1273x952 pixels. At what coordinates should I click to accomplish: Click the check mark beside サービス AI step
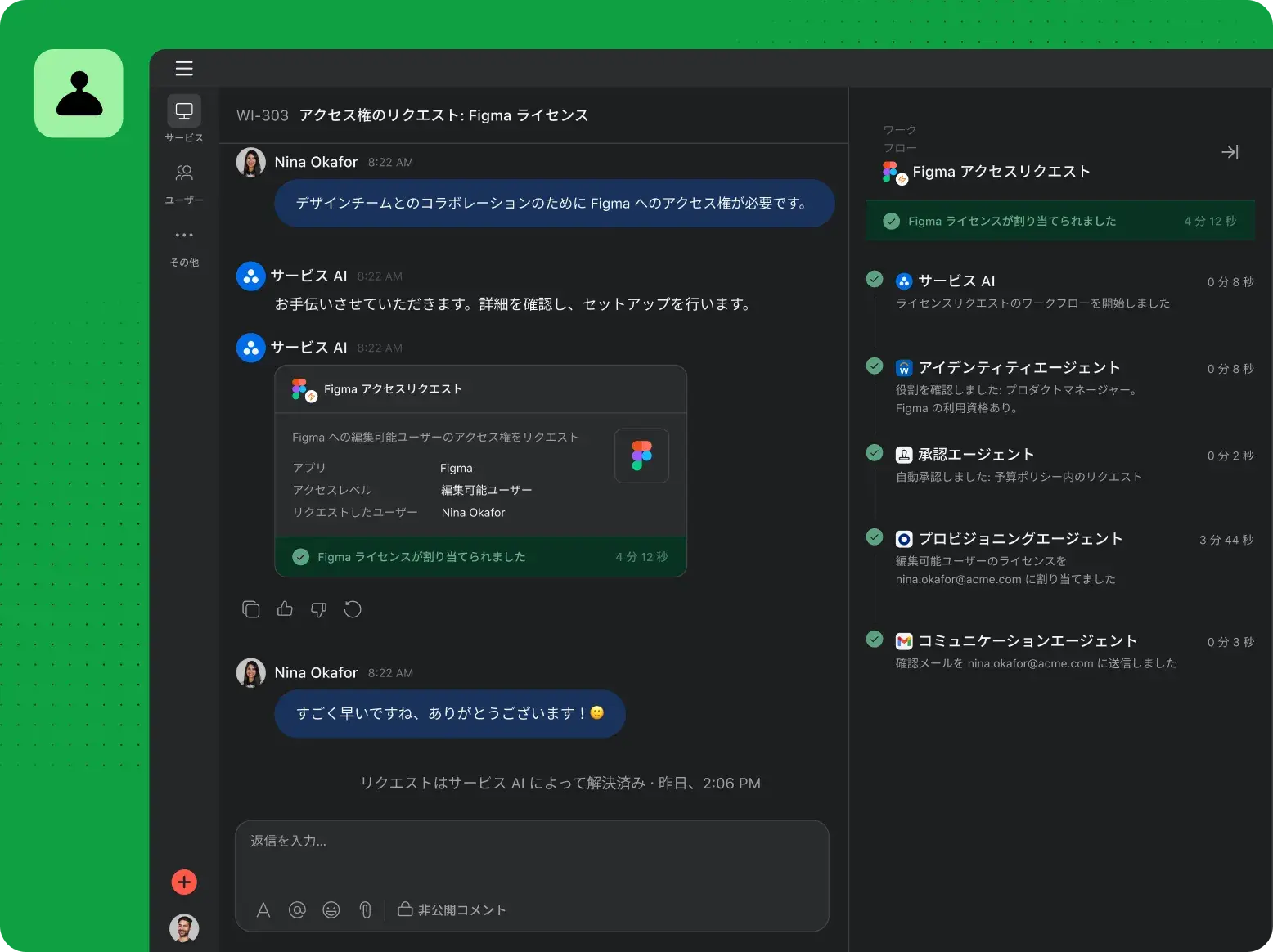click(875, 279)
